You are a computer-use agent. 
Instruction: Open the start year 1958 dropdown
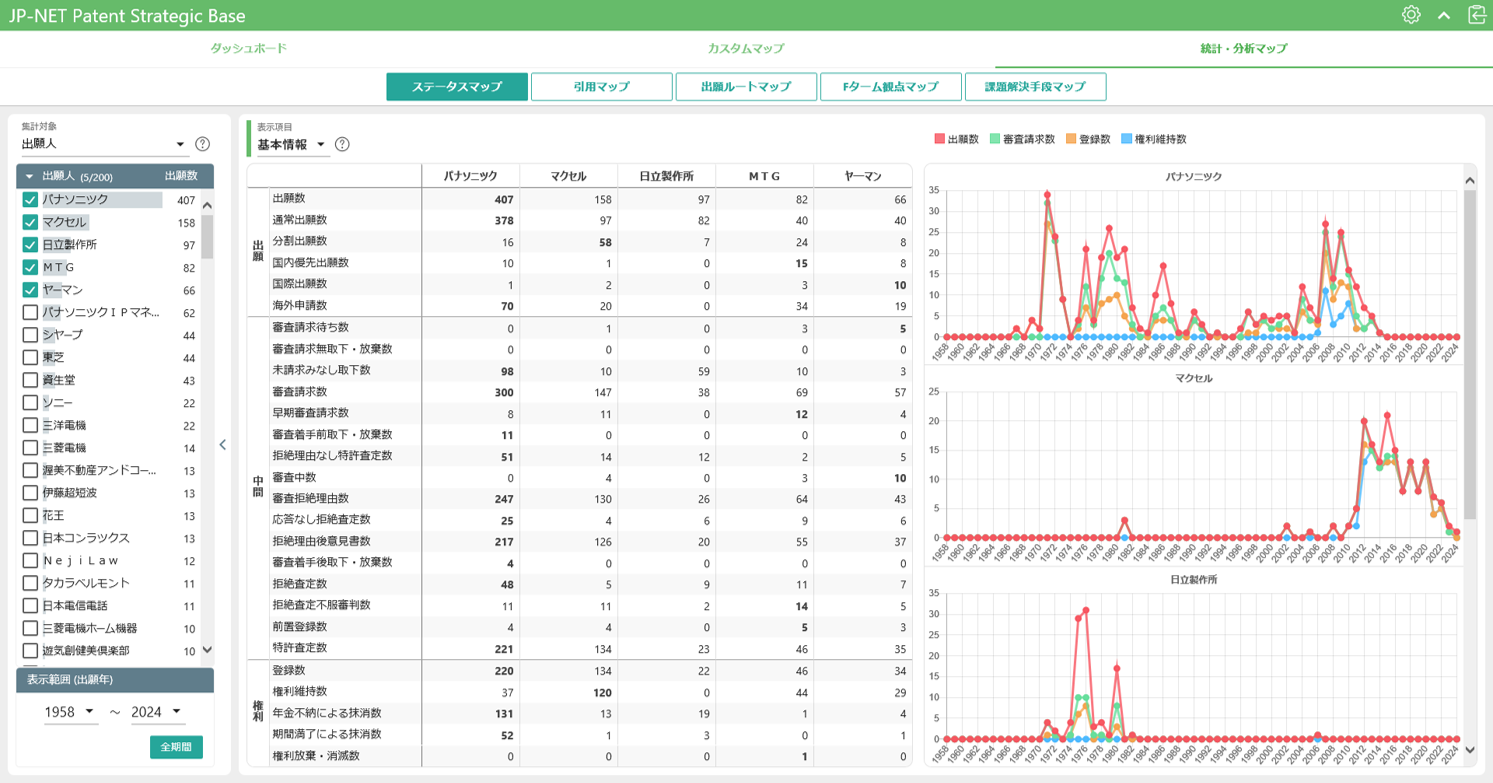point(70,712)
